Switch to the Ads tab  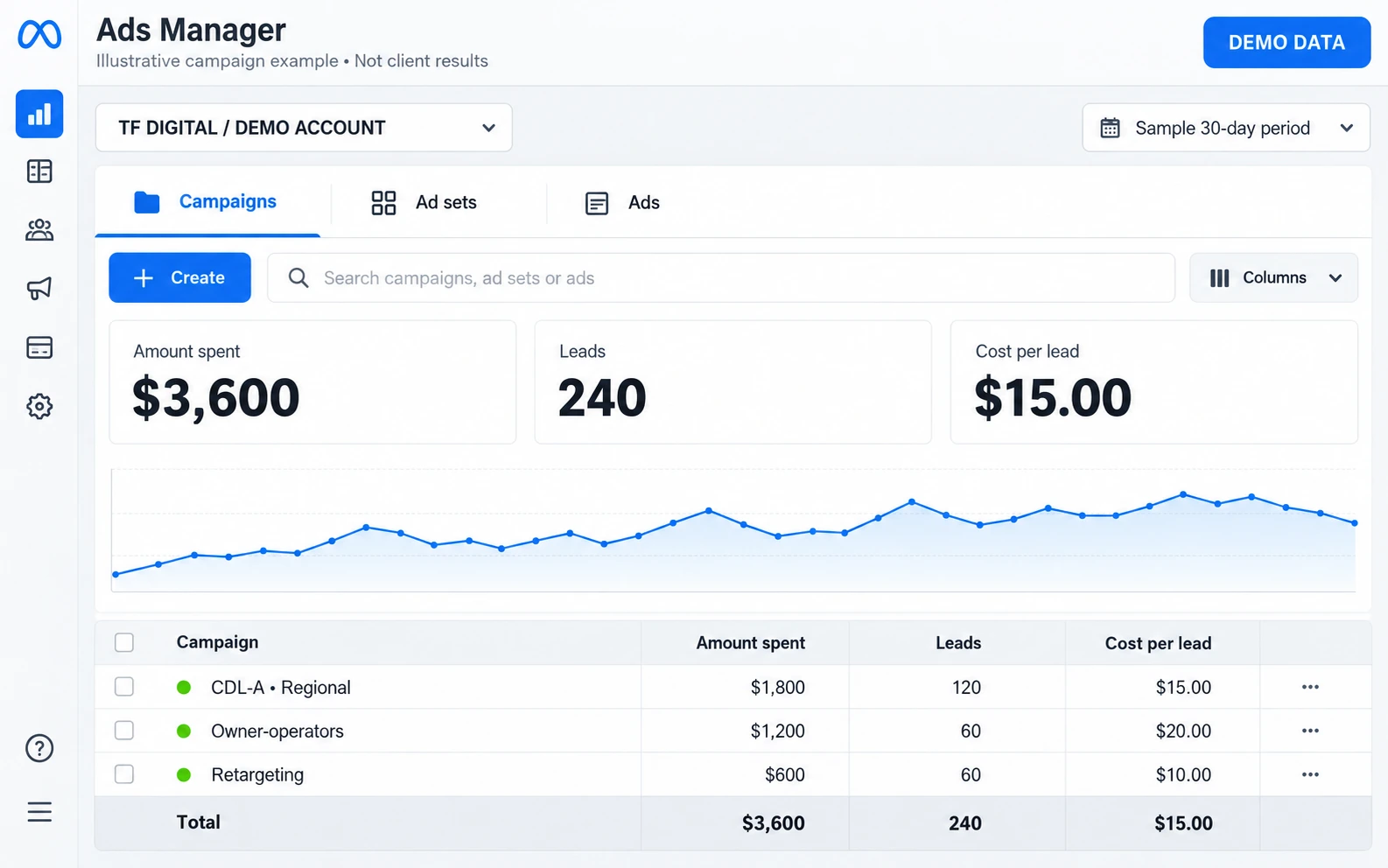point(622,202)
